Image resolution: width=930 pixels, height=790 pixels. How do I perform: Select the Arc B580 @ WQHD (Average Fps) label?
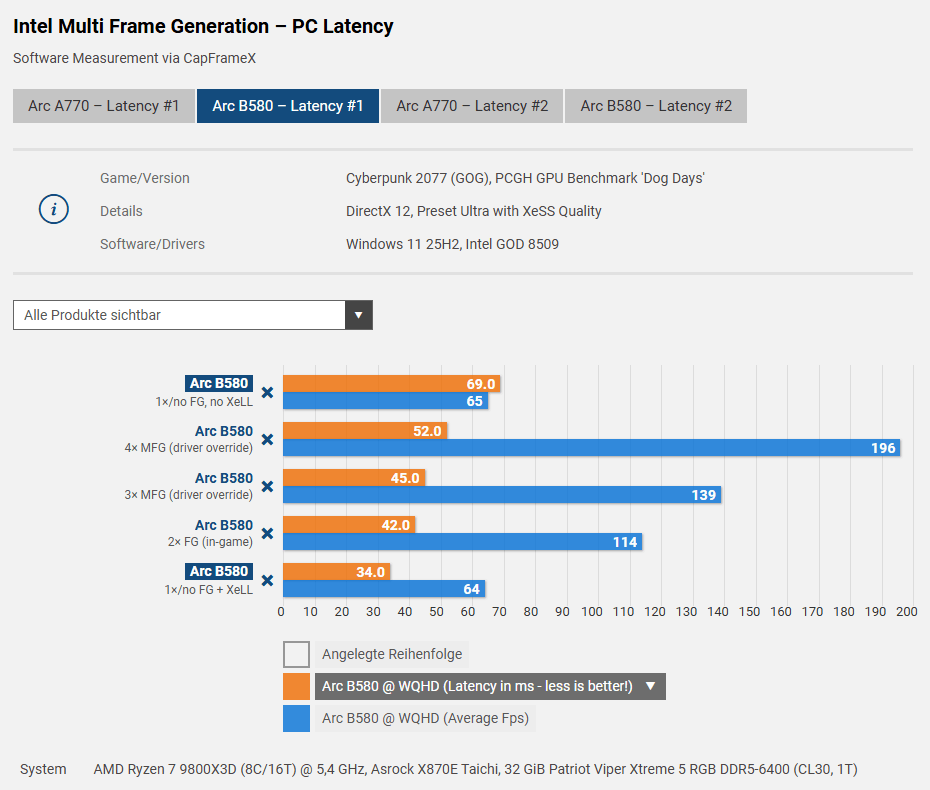pos(425,718)
